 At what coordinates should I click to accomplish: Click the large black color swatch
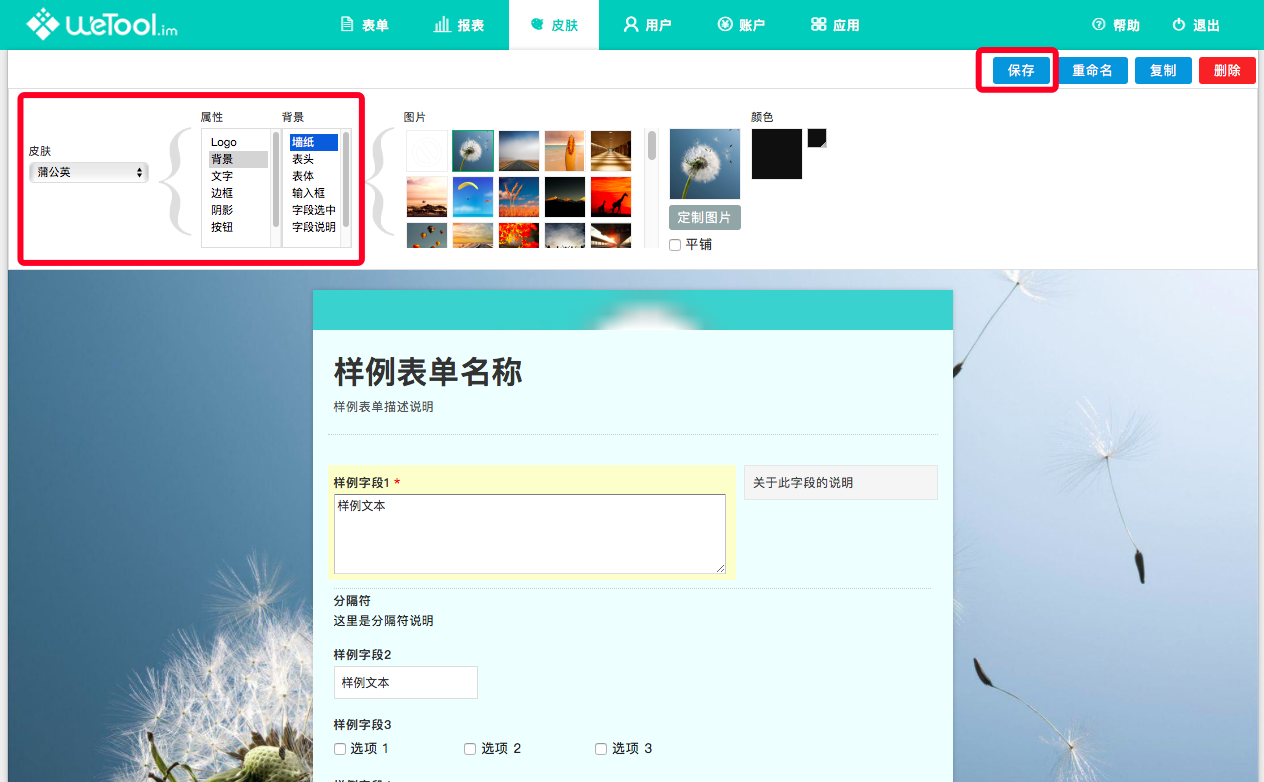tap(777, 154)
